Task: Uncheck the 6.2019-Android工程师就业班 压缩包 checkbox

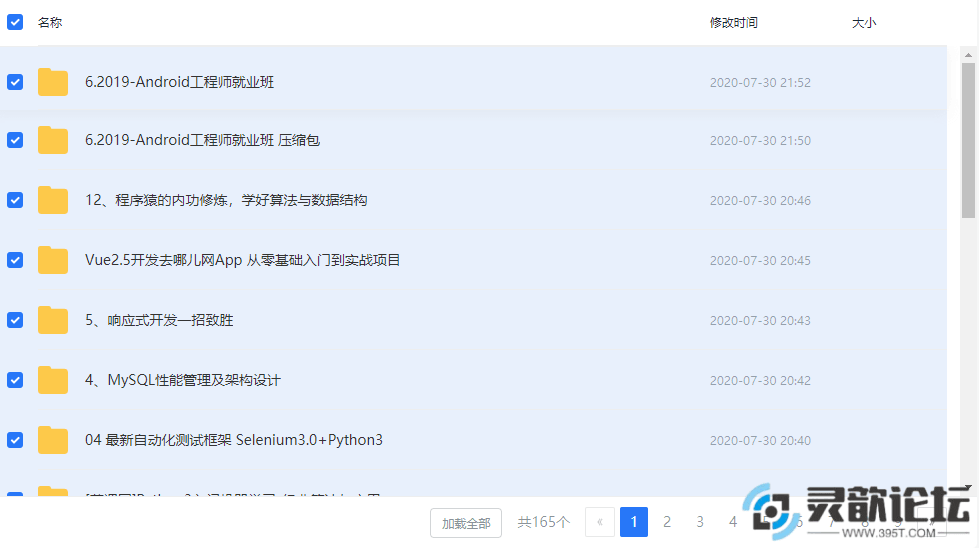Action: (15, 140)
